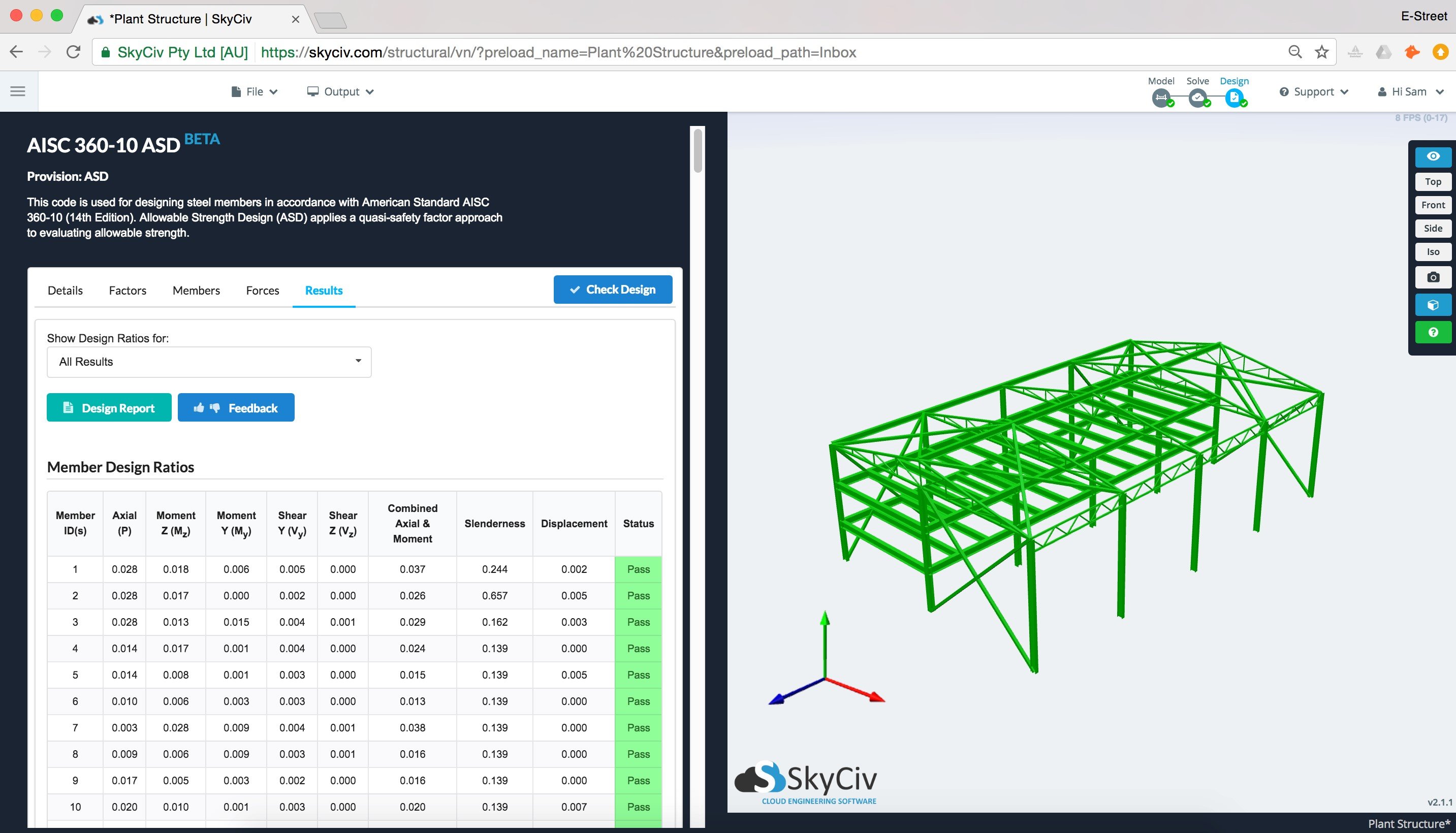Click the Status column header
The height and width of the screenshot is (833, 1456).
pos(639,524)
